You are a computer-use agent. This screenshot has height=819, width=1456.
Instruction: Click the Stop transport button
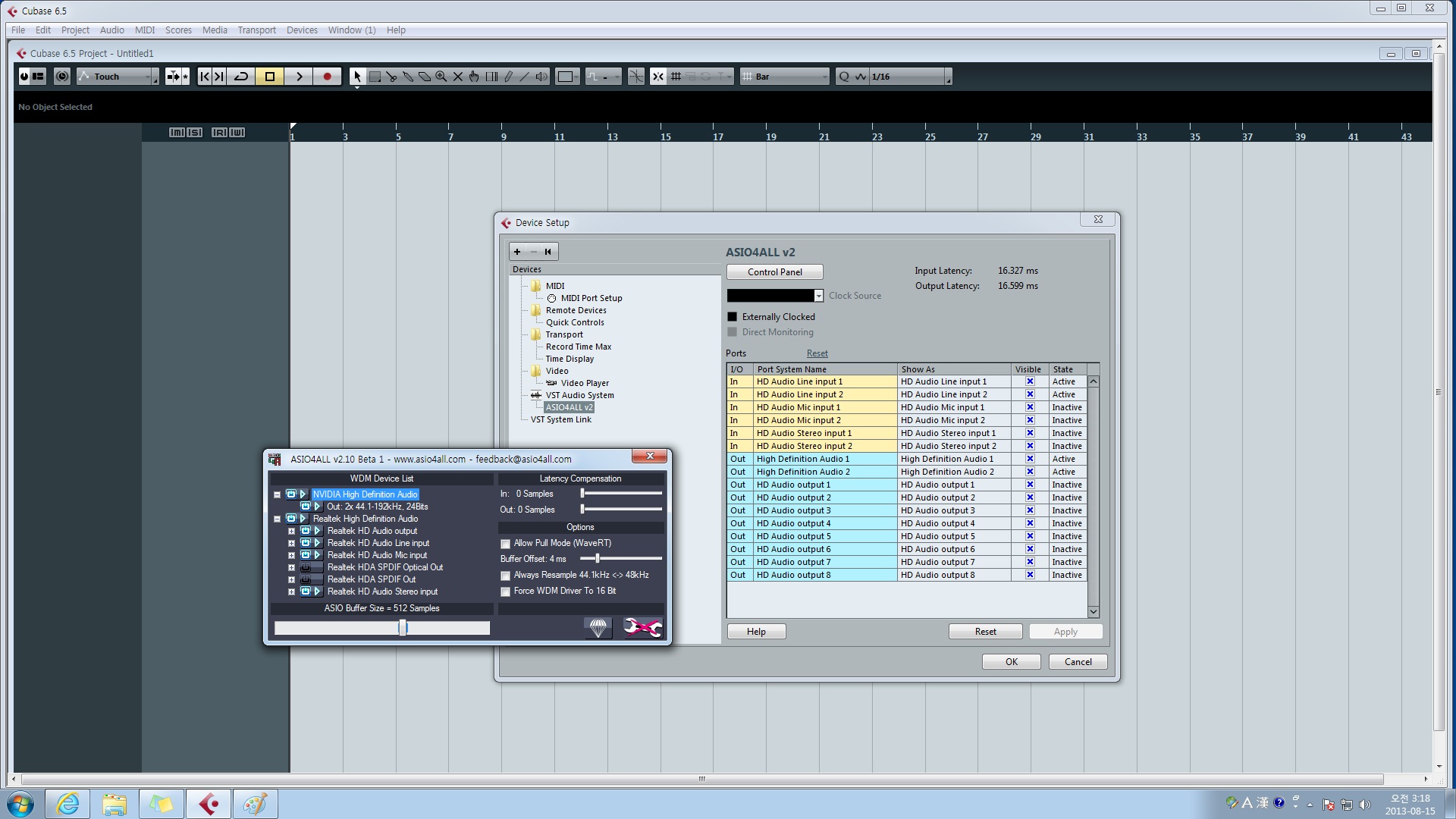tap(270, 77)
